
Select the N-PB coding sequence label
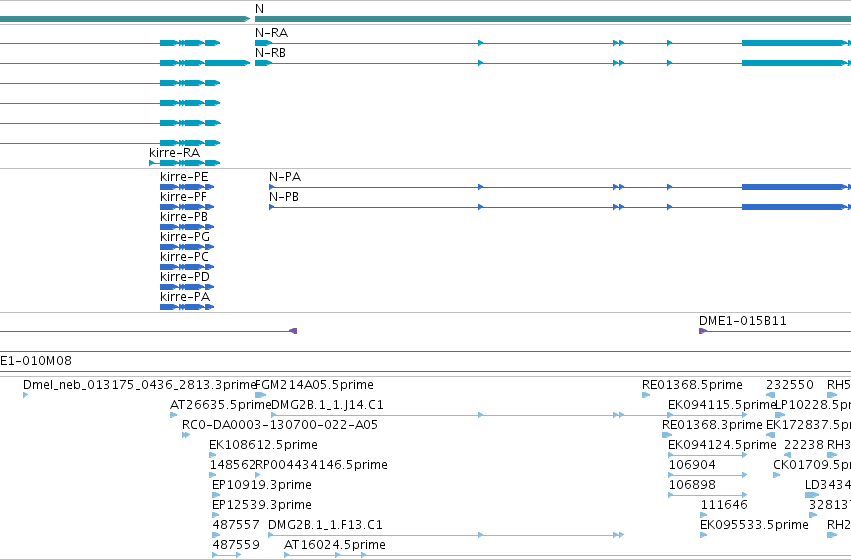(284, 196)
